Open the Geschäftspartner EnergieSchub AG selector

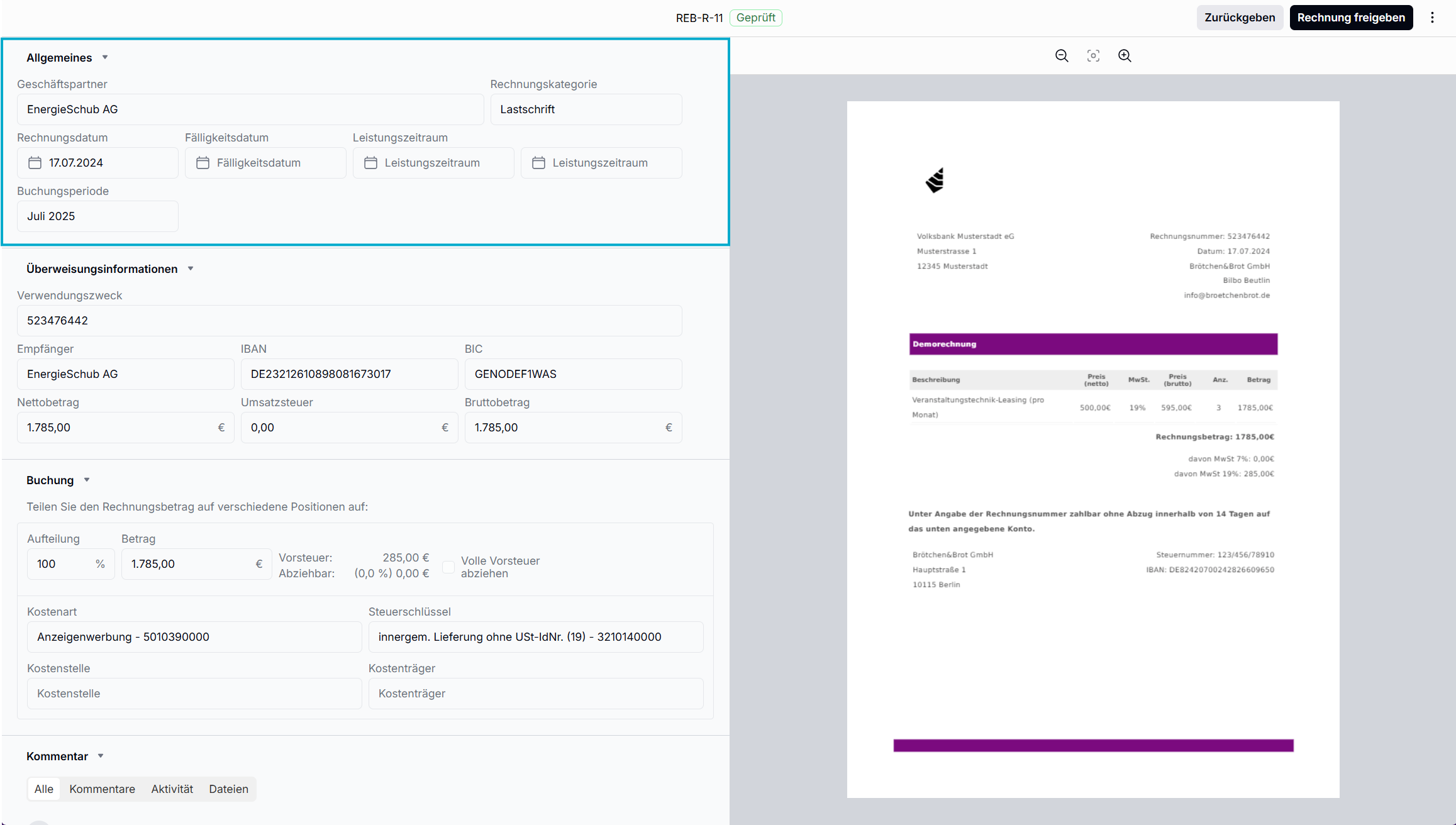pyautogui.click(x=250, y=109)
